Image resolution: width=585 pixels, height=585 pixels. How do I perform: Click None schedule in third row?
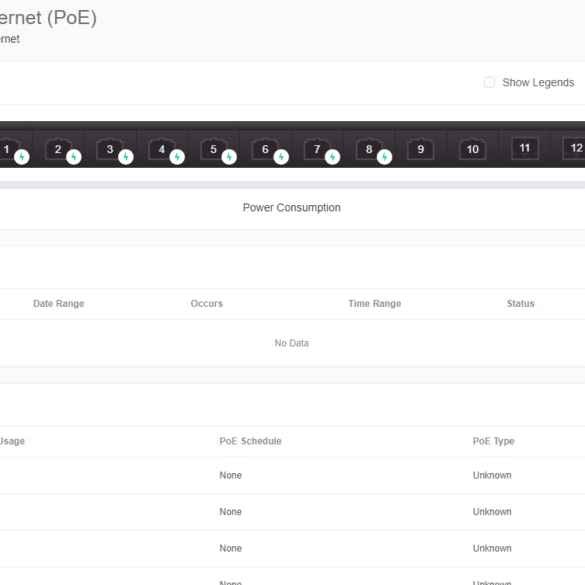point(231,548)
